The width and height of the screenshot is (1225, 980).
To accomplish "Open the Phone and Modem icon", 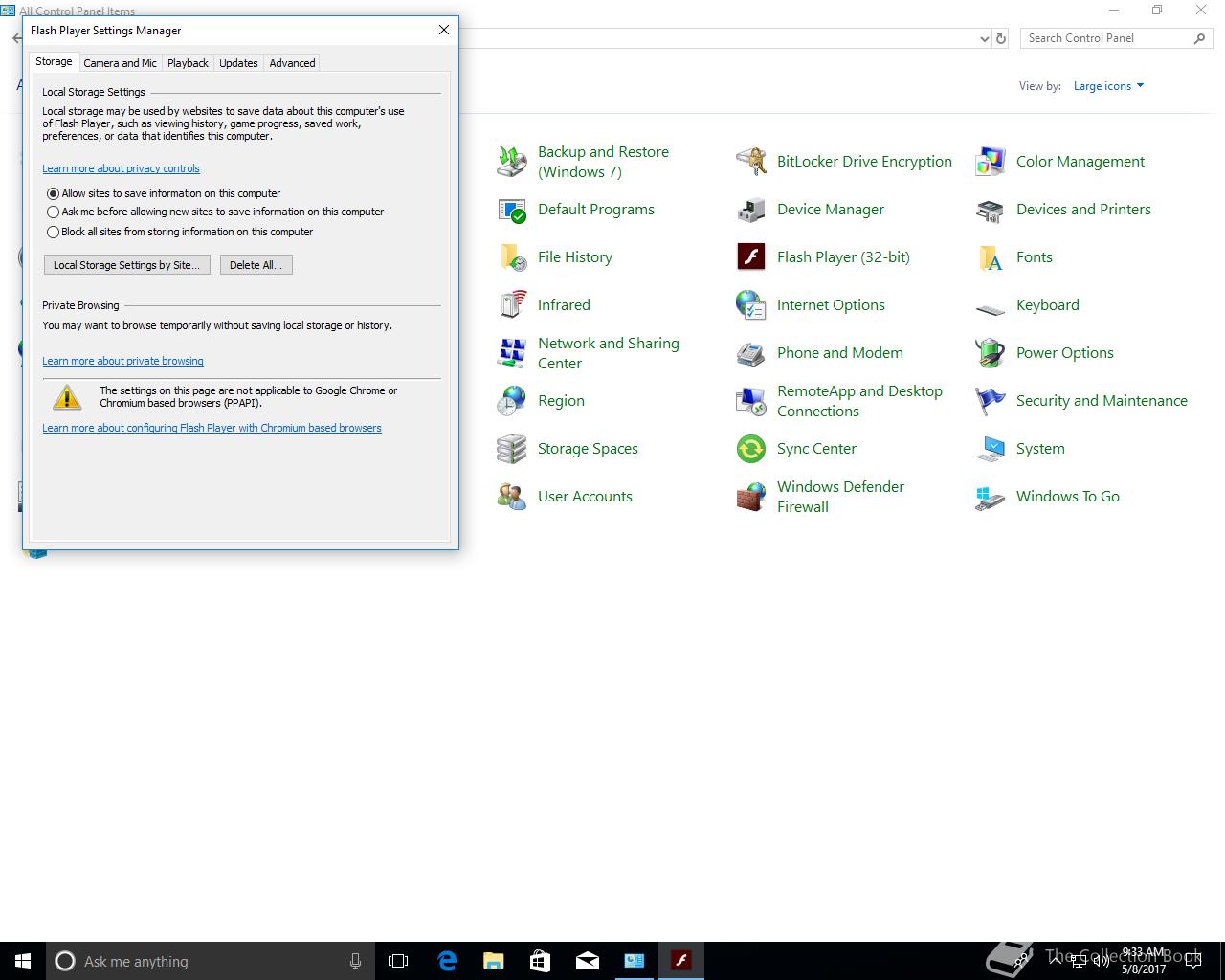I will point(751,353).
